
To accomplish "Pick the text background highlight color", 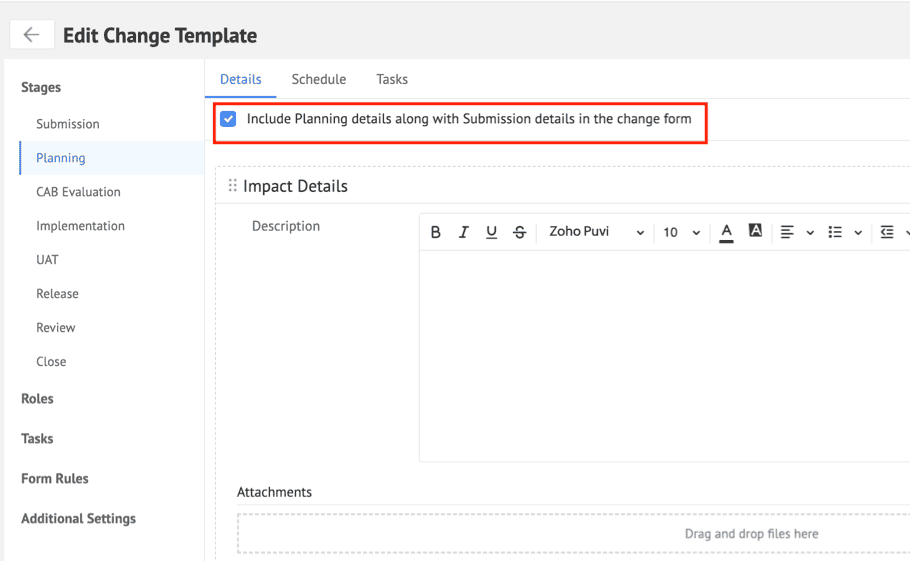I will (756, 231).
